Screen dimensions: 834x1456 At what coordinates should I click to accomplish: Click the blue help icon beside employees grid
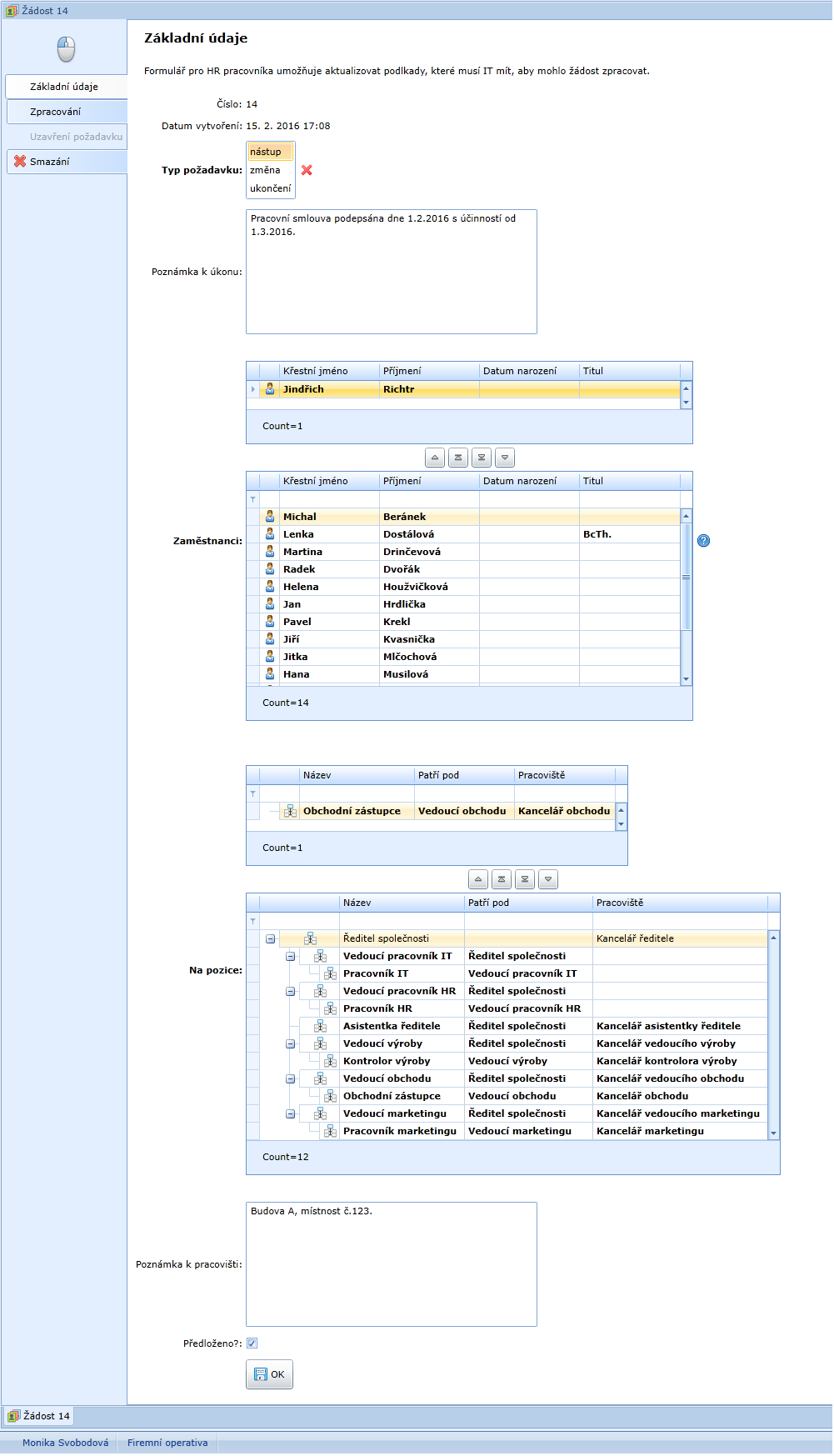(x=704, y=541)
